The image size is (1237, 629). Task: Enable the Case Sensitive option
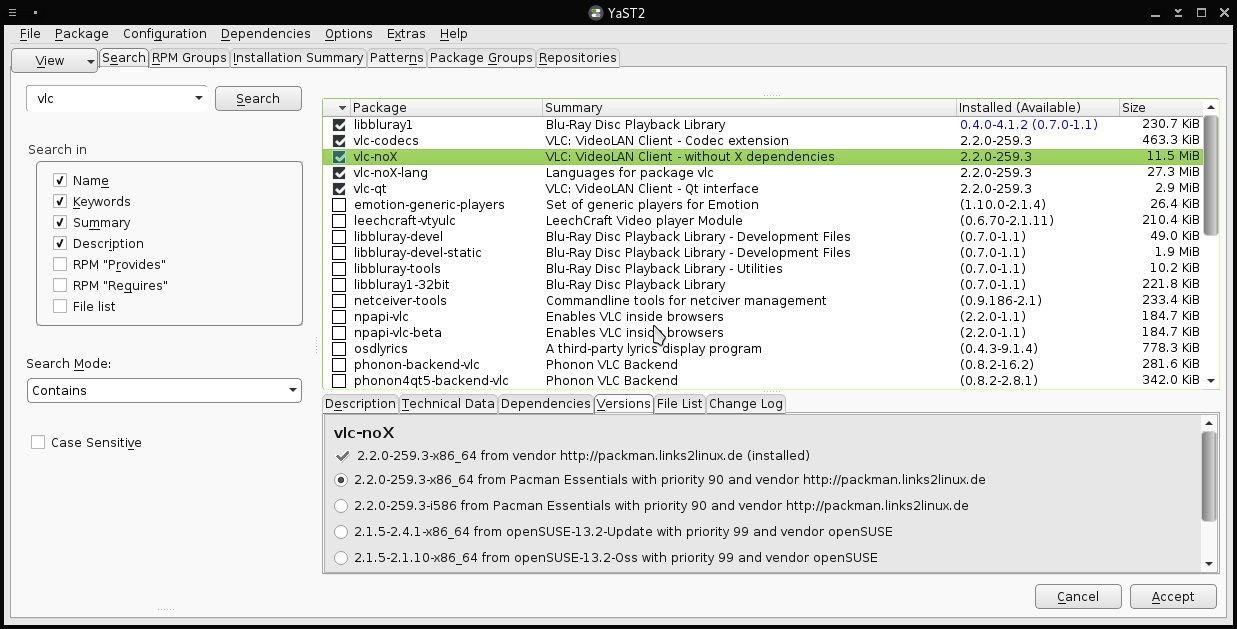click(x=38, y=442)
